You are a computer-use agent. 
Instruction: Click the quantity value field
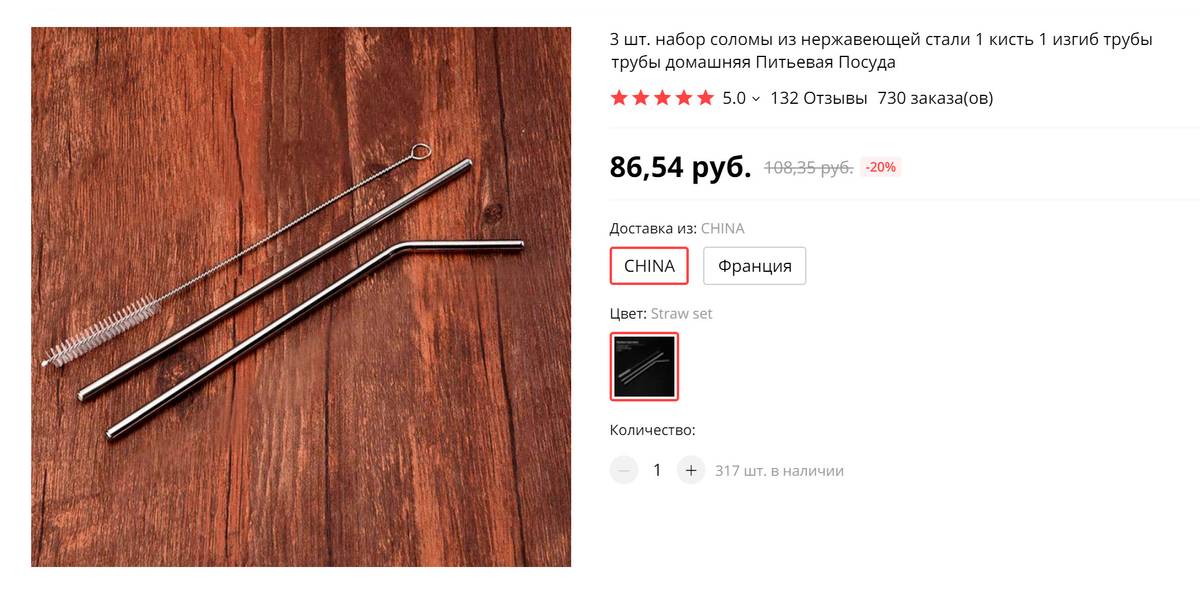point(657,470)
